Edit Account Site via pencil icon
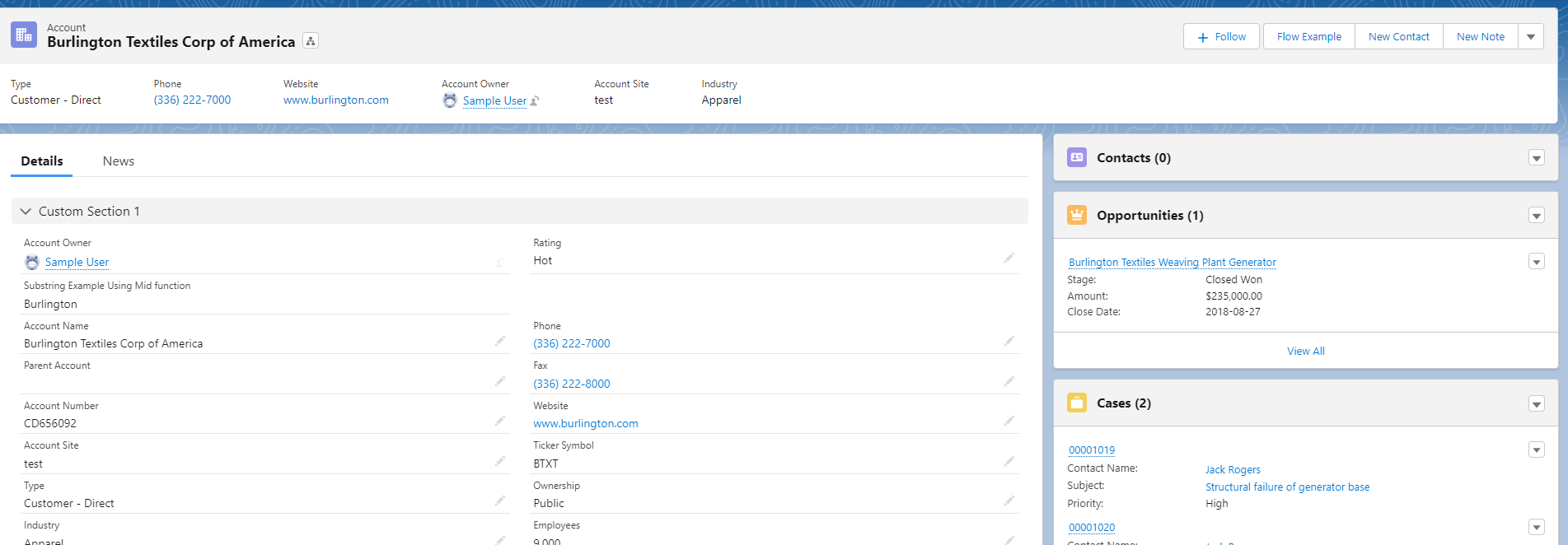Image resolution: width=1568 pixels, height=545 pixels. [500, 462]
